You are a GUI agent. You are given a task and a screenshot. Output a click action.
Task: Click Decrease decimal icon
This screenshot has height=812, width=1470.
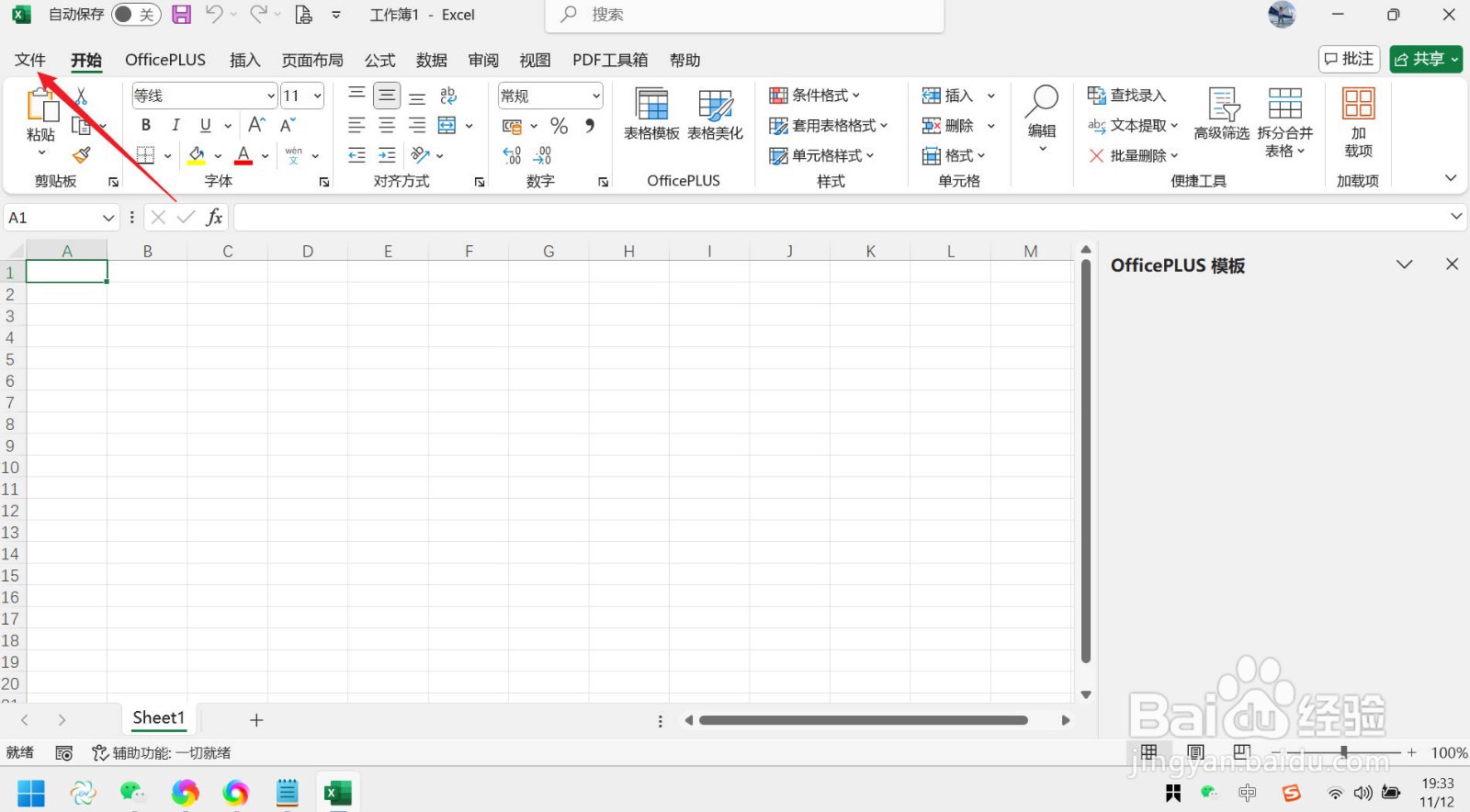(542, 155)
